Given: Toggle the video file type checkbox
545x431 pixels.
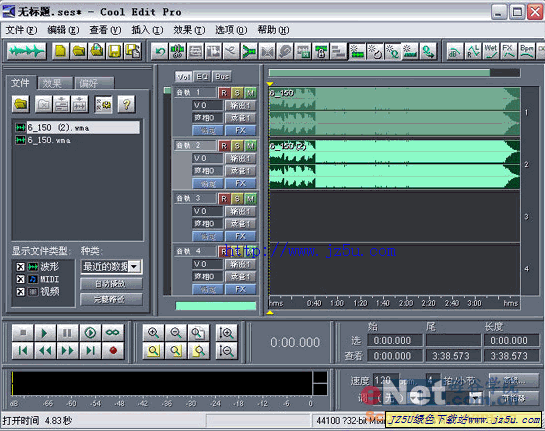Looking at the screenshot, I should (20, 292).
